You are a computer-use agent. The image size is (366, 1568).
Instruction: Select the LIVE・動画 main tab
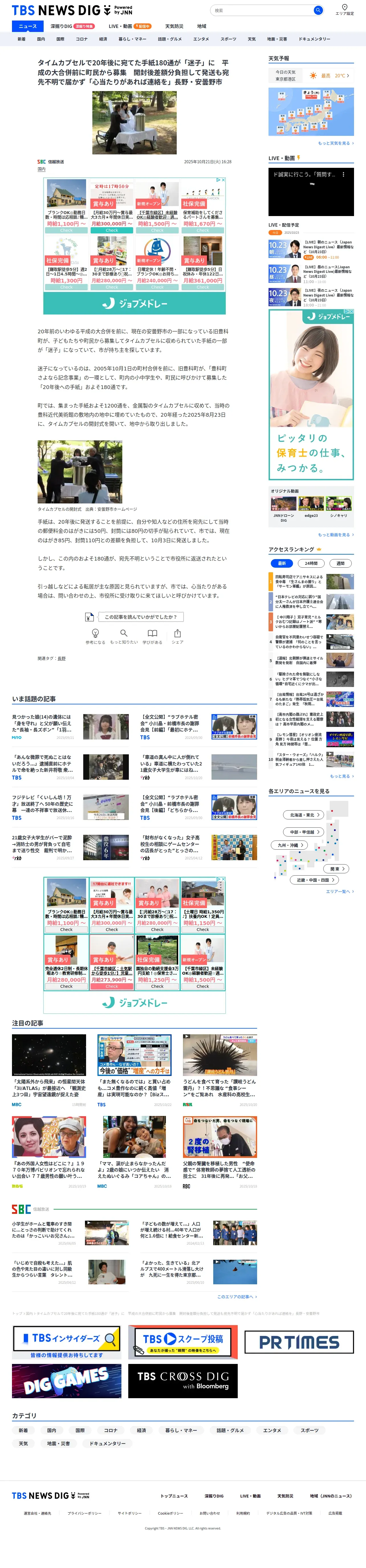pos(129,26)
